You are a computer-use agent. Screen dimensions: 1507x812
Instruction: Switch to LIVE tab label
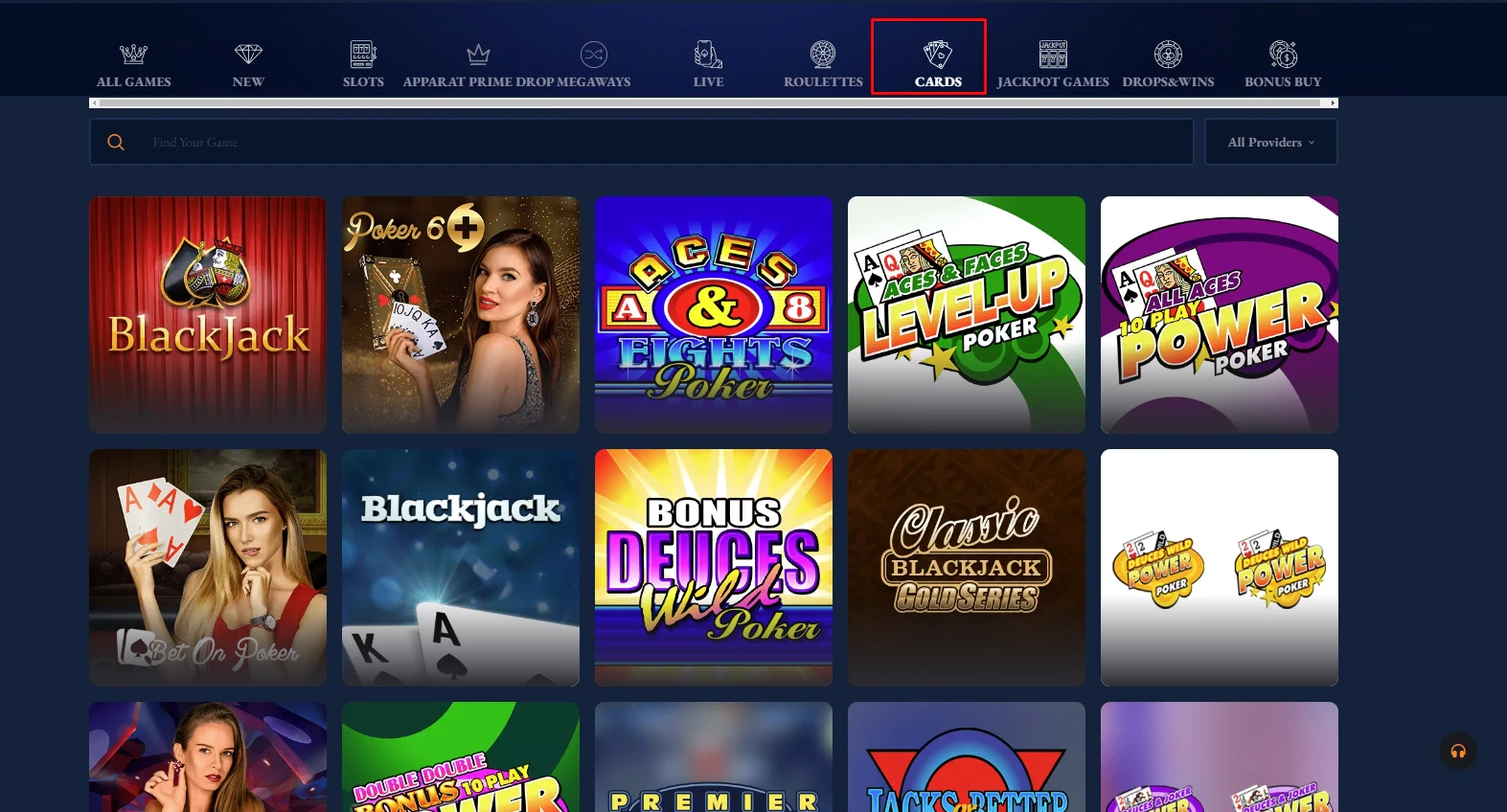(x=708, y=82)
